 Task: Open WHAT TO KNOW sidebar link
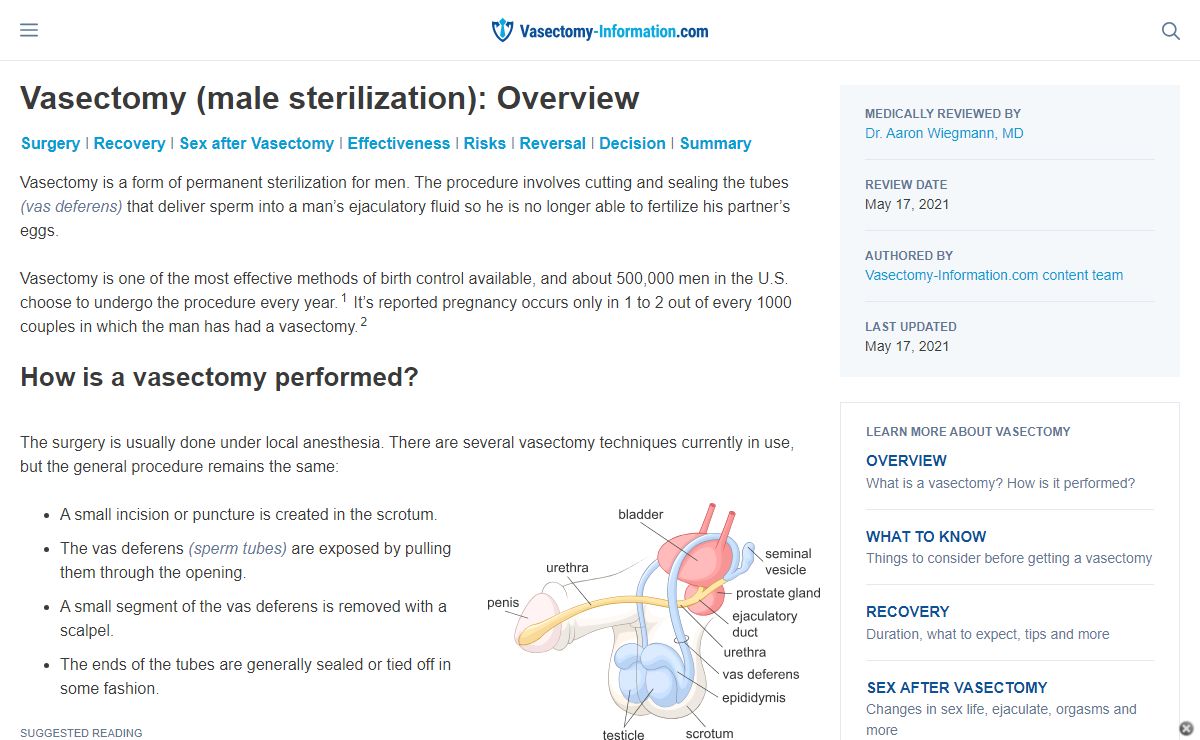click(926, 536)
